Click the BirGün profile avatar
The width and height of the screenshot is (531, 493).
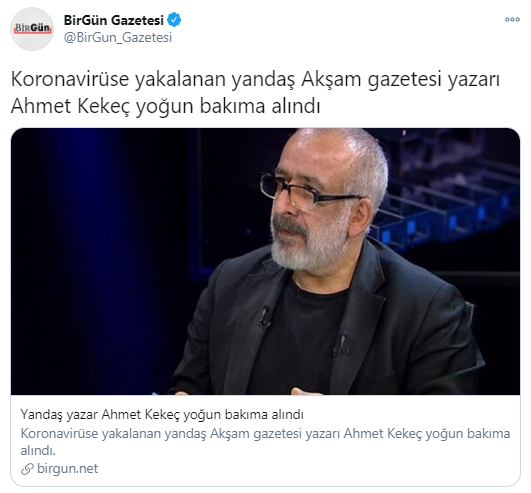tap(32, 29)
